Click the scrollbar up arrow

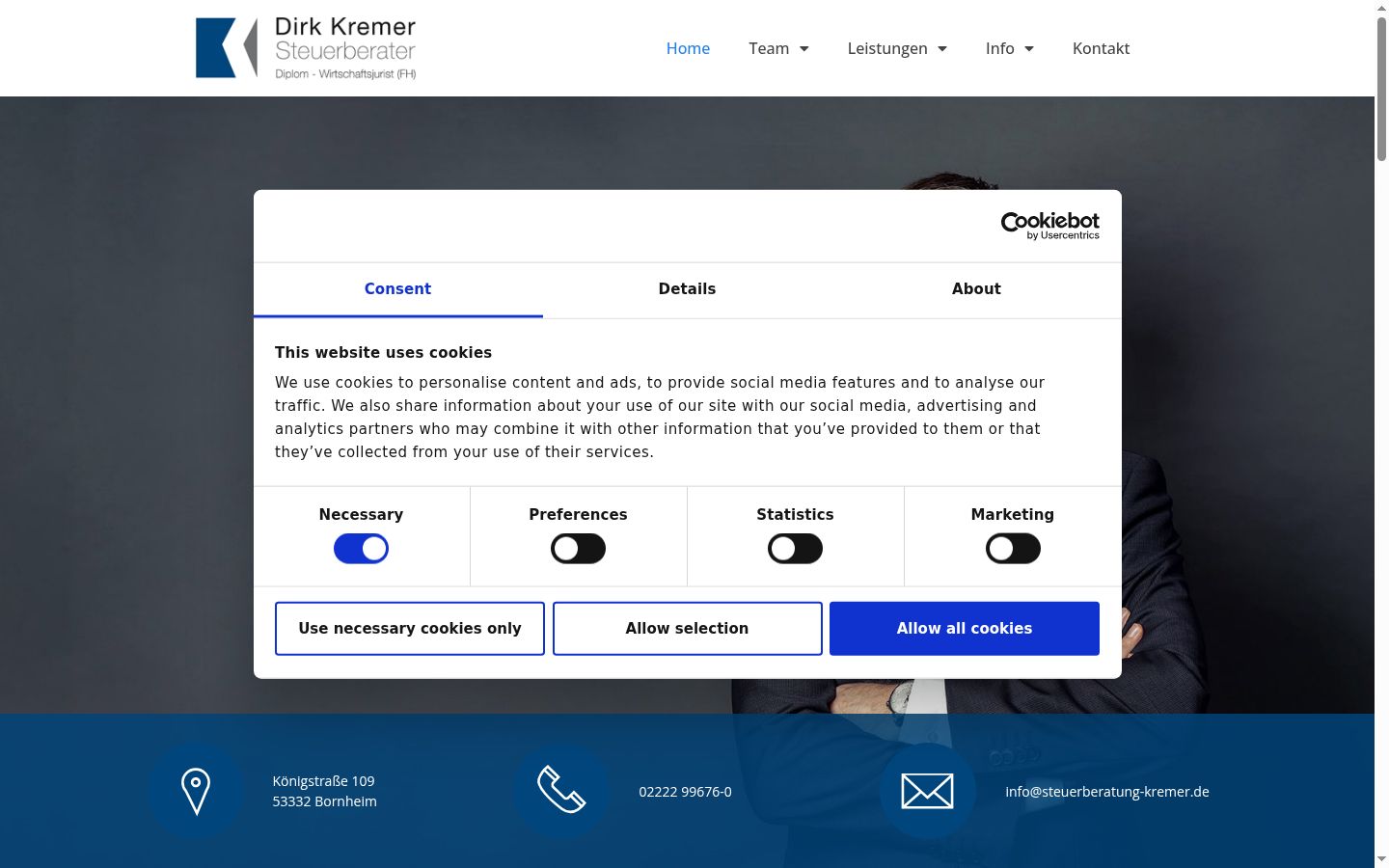click(1381, 8)
